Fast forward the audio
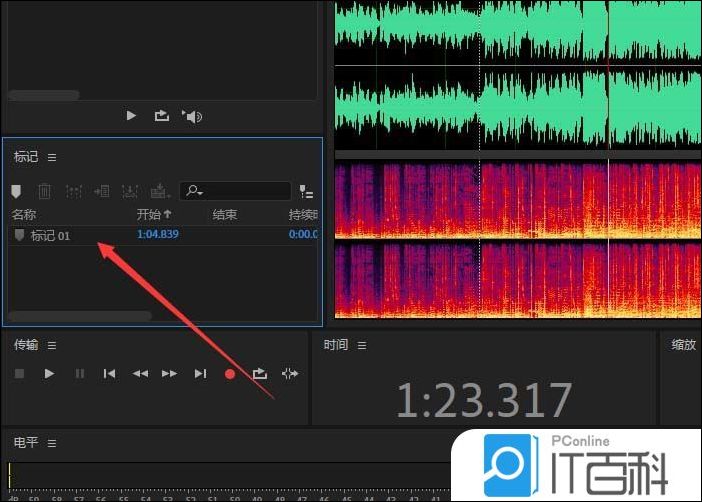Viewport: 702px width, 502px height. click(169, 373)
